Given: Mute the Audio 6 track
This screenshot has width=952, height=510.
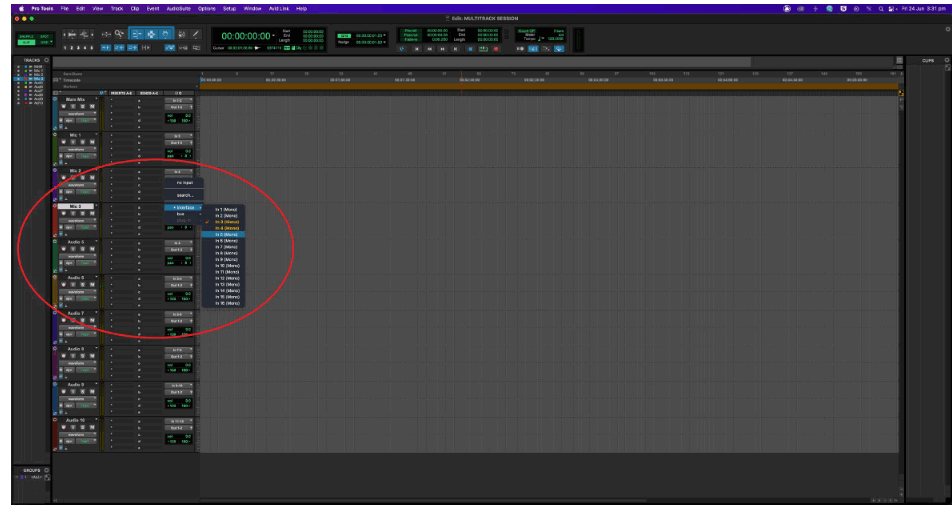Looking at the screenshot, I should click(x=92, y=284).
